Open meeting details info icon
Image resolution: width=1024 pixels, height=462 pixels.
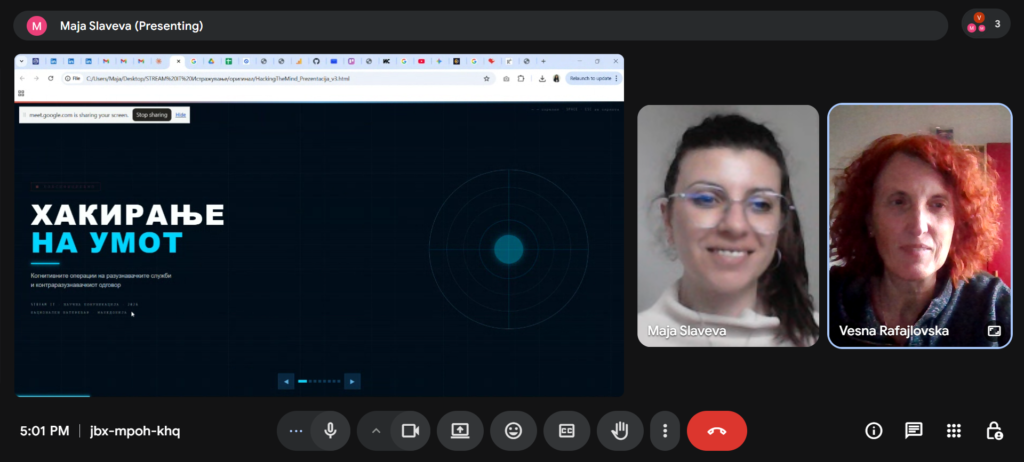tap(873, 431)
